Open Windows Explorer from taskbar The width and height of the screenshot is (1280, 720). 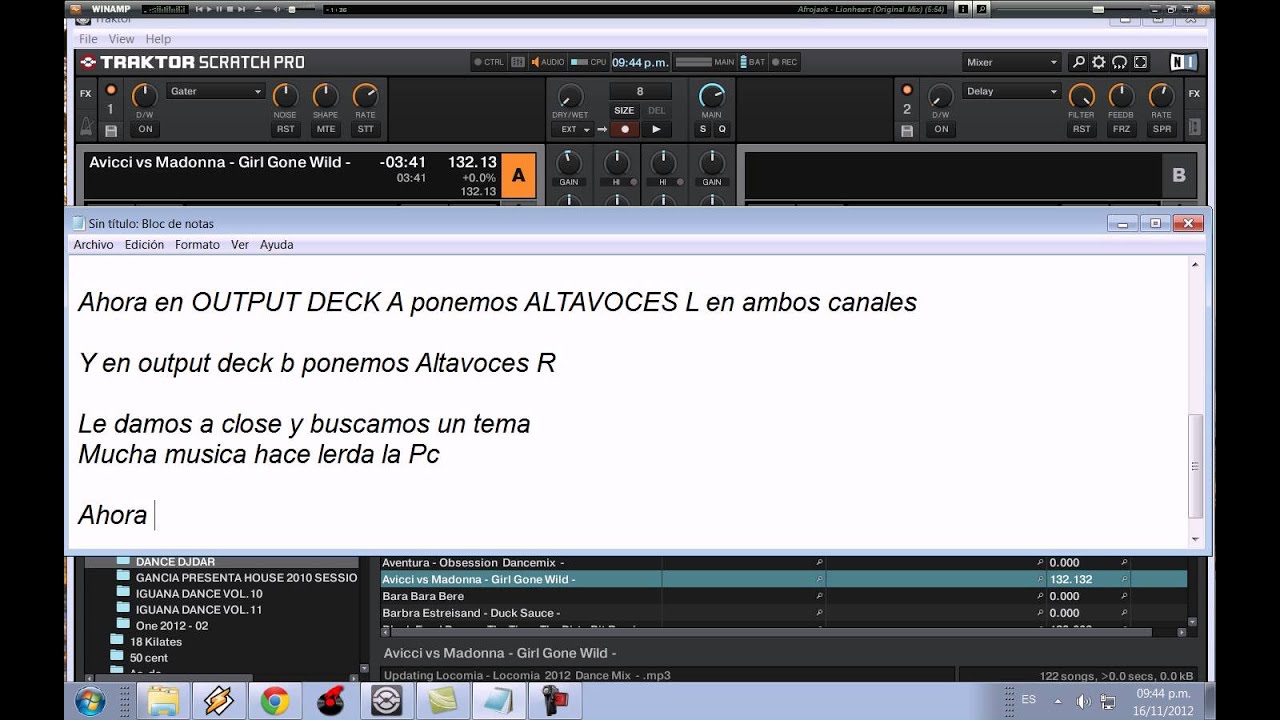click(x=161, y=700)
